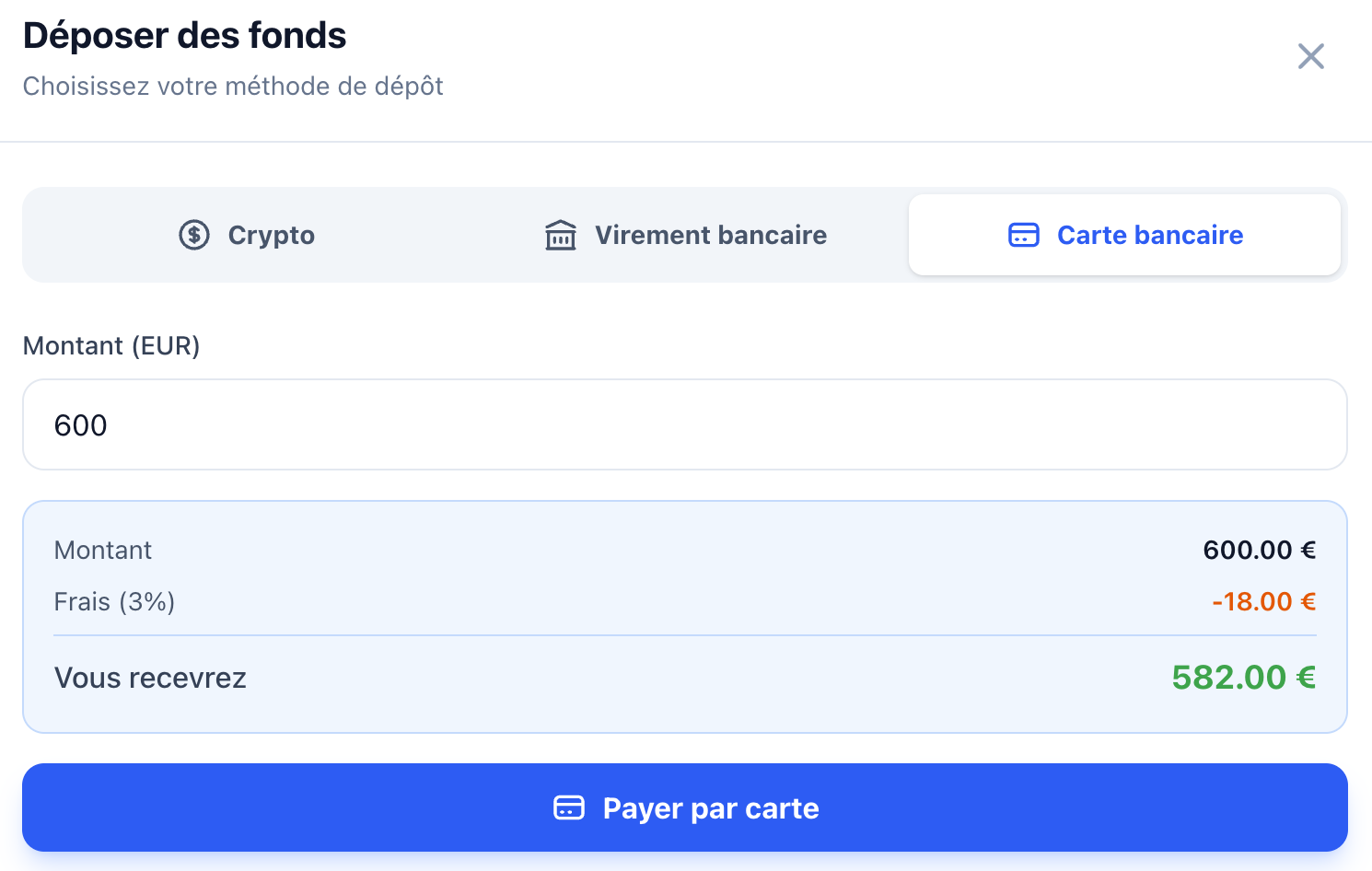Click the green 582.00 € total
The image size is (1372, 871).
tap(1243, 678)
